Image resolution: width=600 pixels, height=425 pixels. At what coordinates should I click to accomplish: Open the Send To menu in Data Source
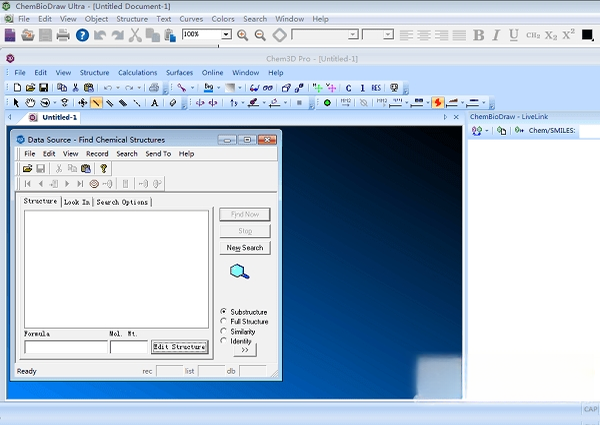158,154
